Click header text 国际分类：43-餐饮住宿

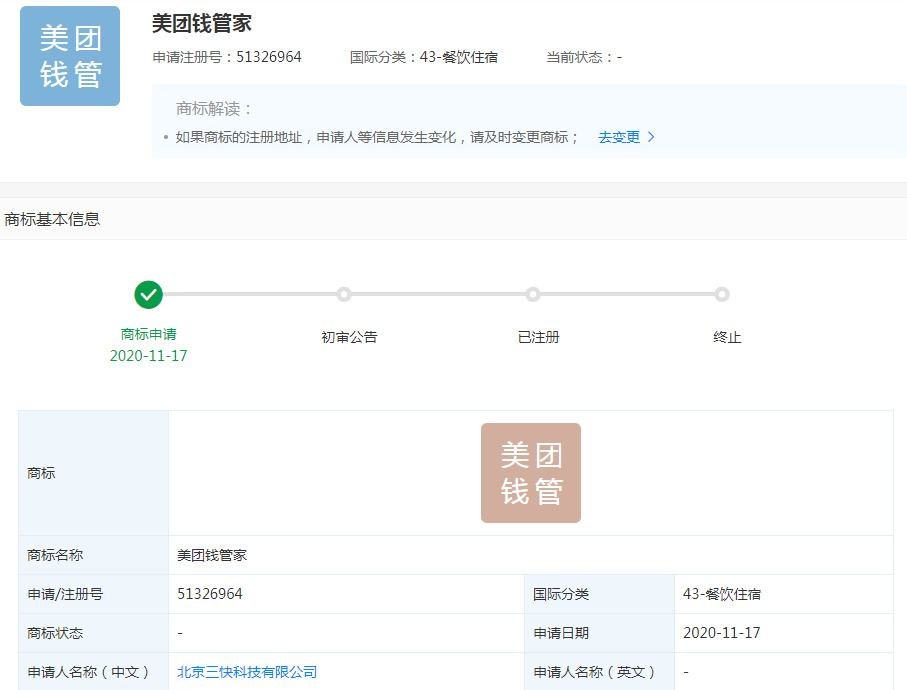pyautogui.click(x=424, y=57)
